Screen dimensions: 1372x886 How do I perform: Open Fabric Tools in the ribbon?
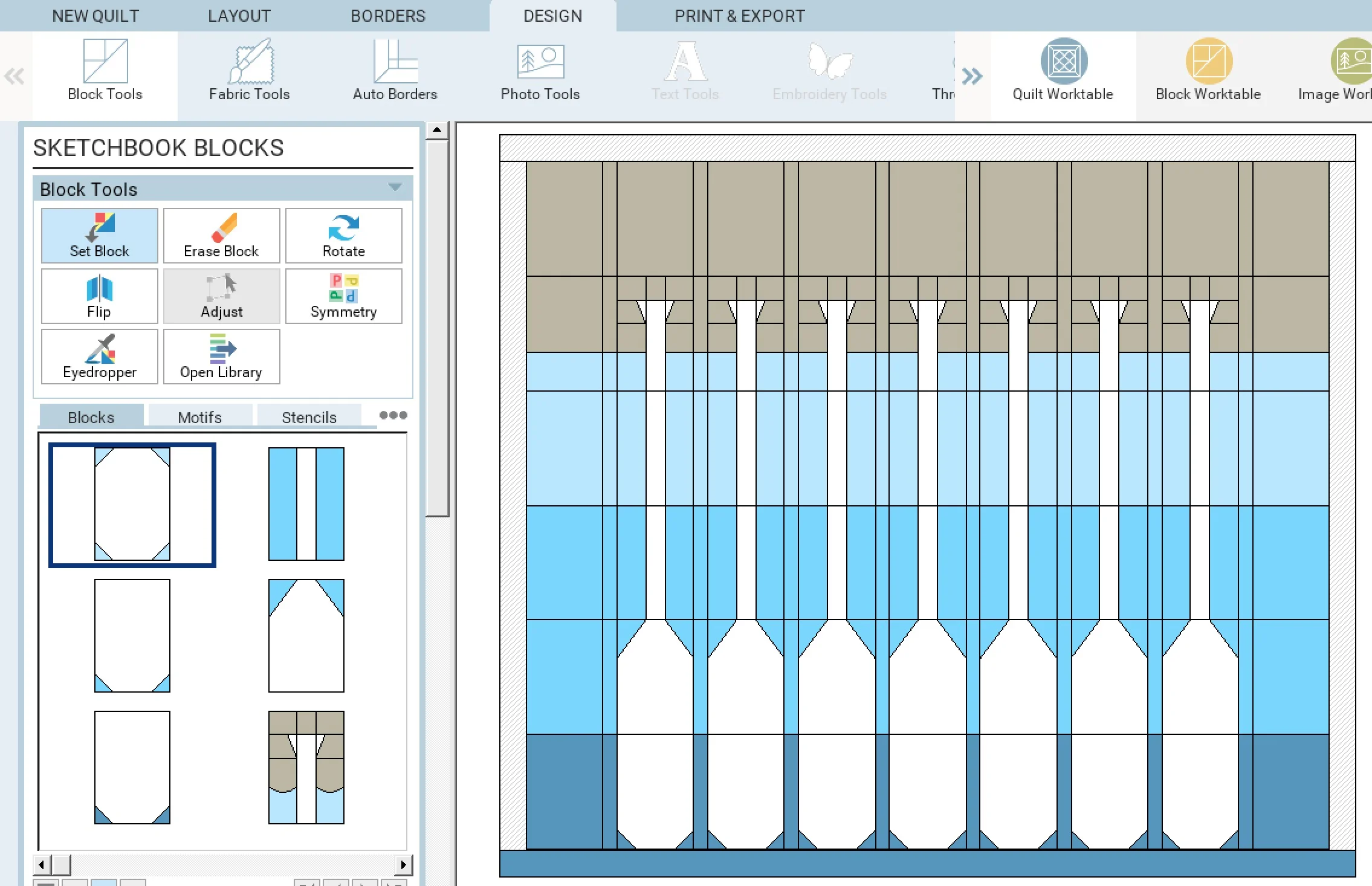click(250, 71)
